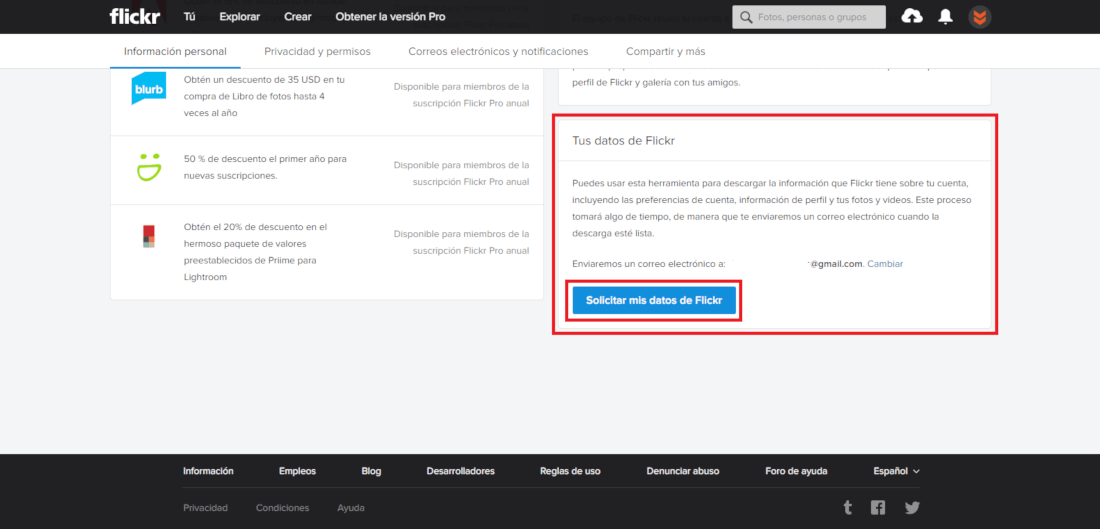Click the Cambiar email link
The height and width of the screenshot is (529, 1100).
pos(885,264)
